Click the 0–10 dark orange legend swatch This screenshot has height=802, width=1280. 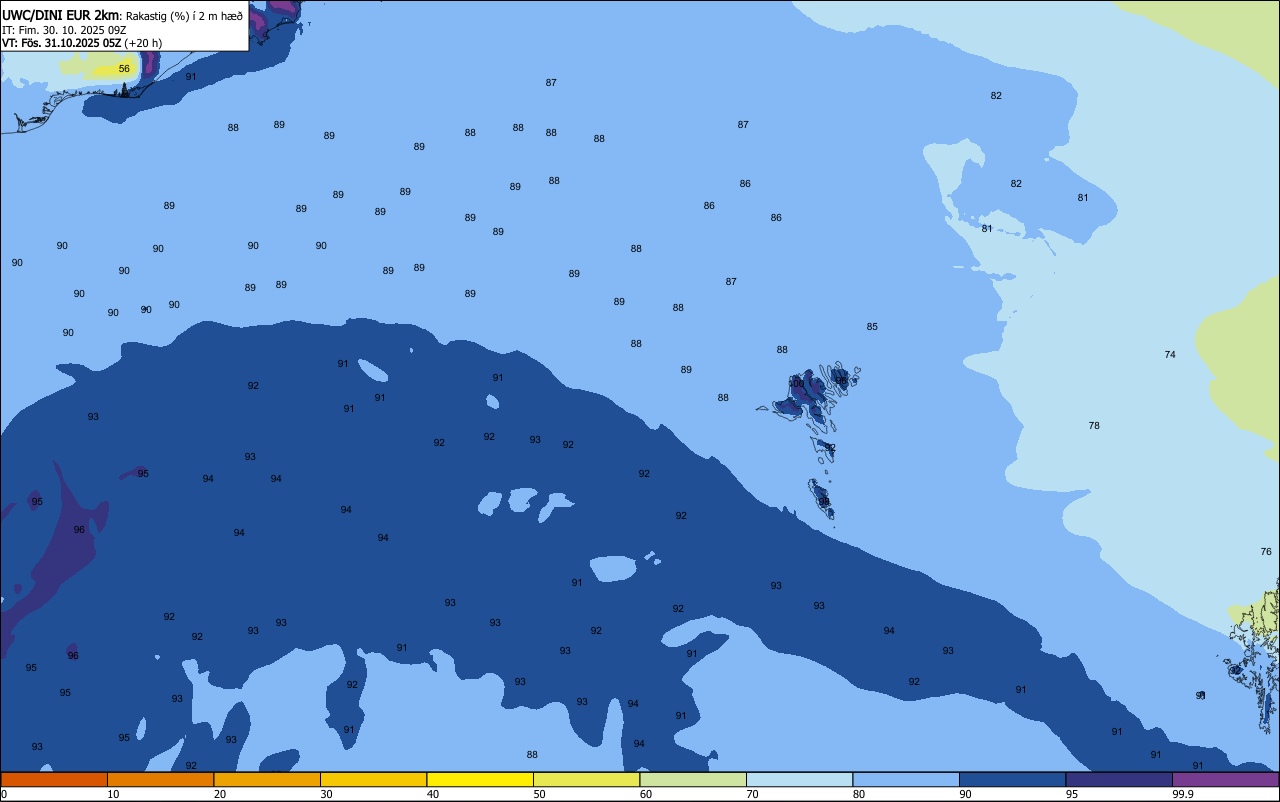point(54,779)
